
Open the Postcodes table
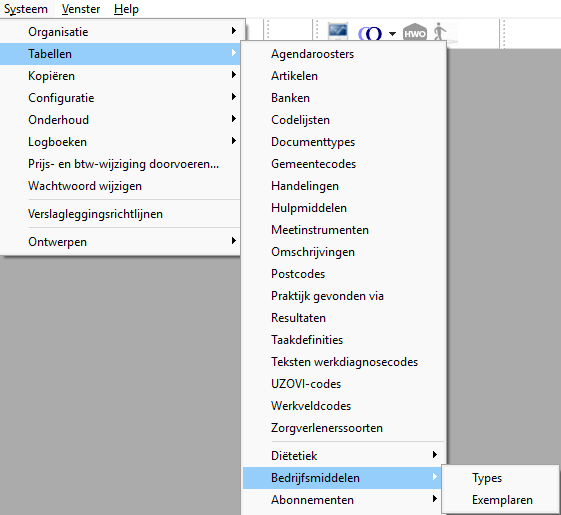pos(343,274)
